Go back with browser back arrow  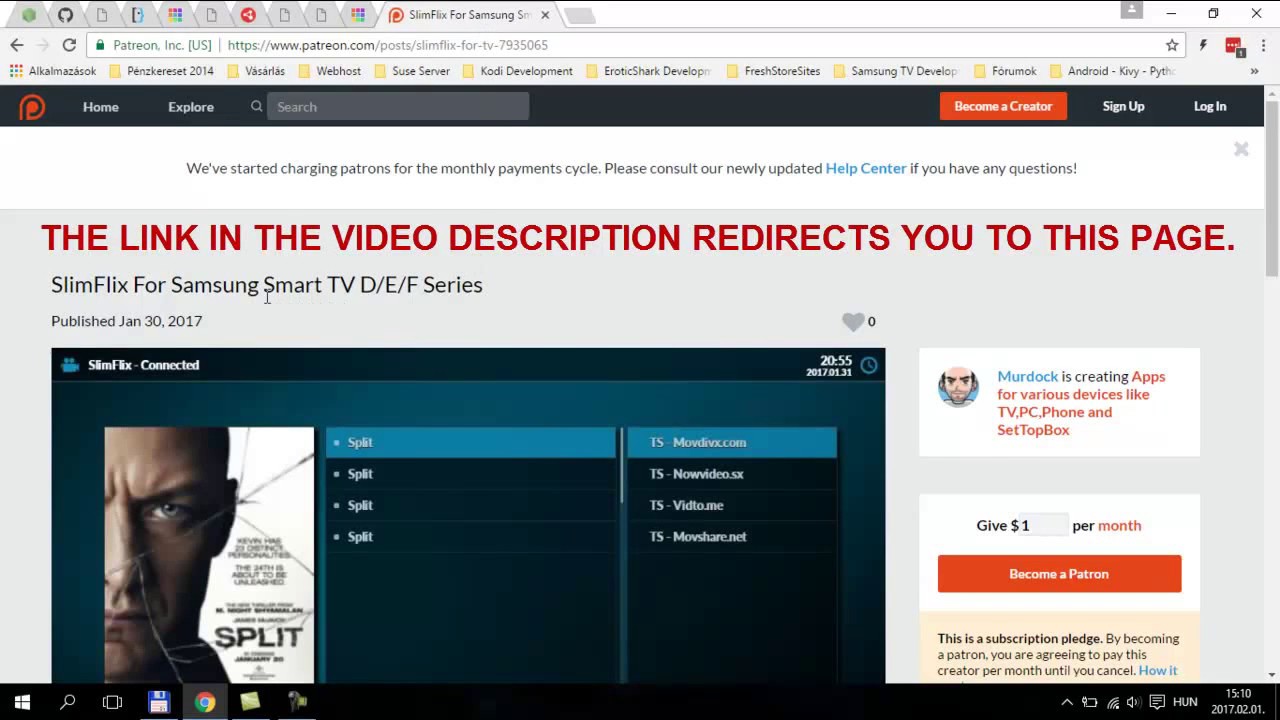click(x=17, y=45)
